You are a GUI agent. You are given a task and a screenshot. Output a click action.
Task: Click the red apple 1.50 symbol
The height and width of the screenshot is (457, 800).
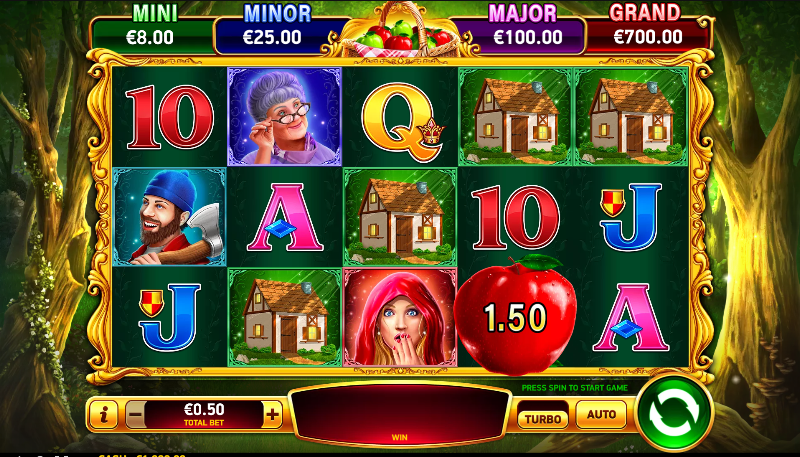coord(515,314)
